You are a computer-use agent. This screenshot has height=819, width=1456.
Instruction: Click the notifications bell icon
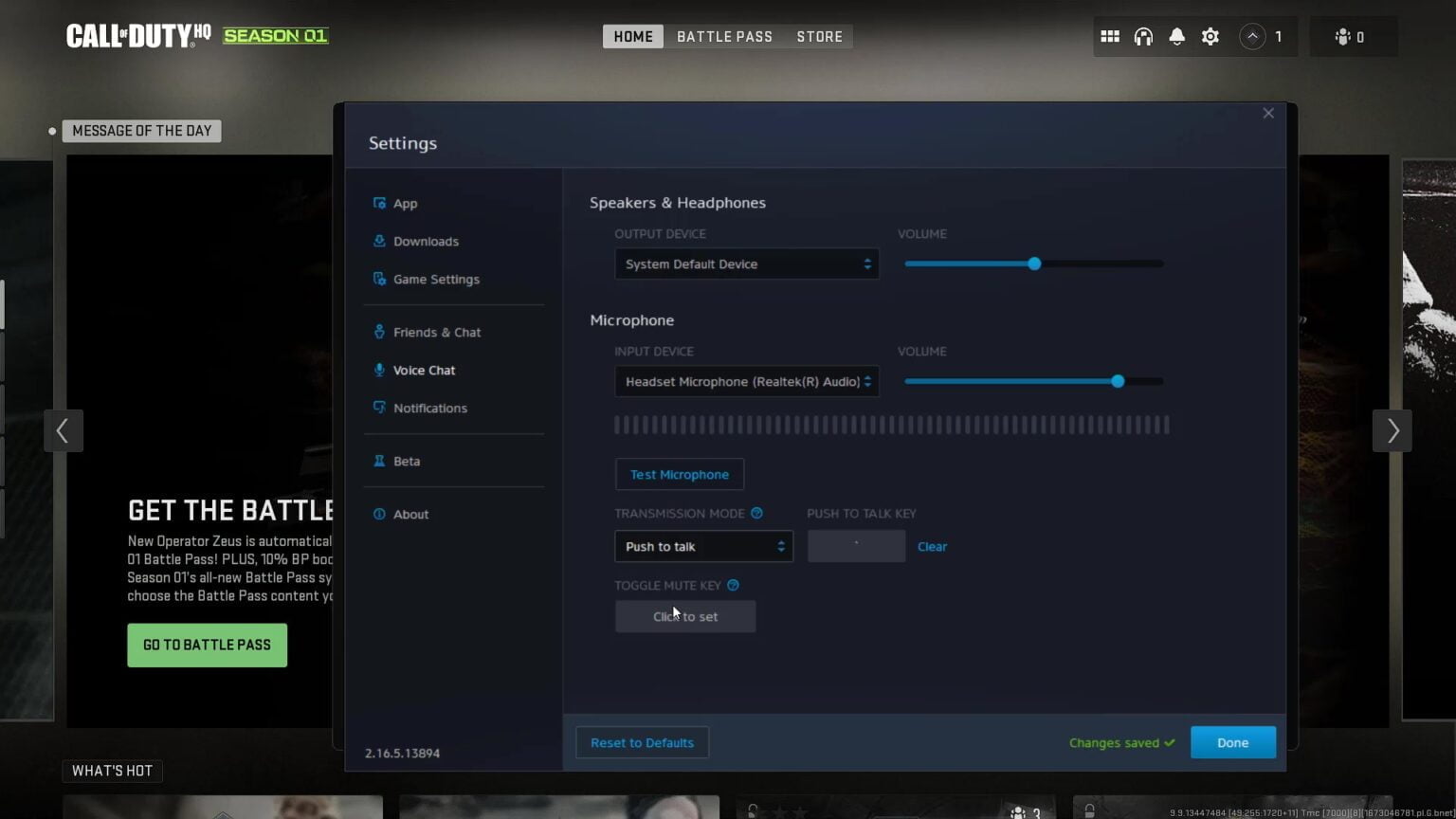tap(1176, 36)
